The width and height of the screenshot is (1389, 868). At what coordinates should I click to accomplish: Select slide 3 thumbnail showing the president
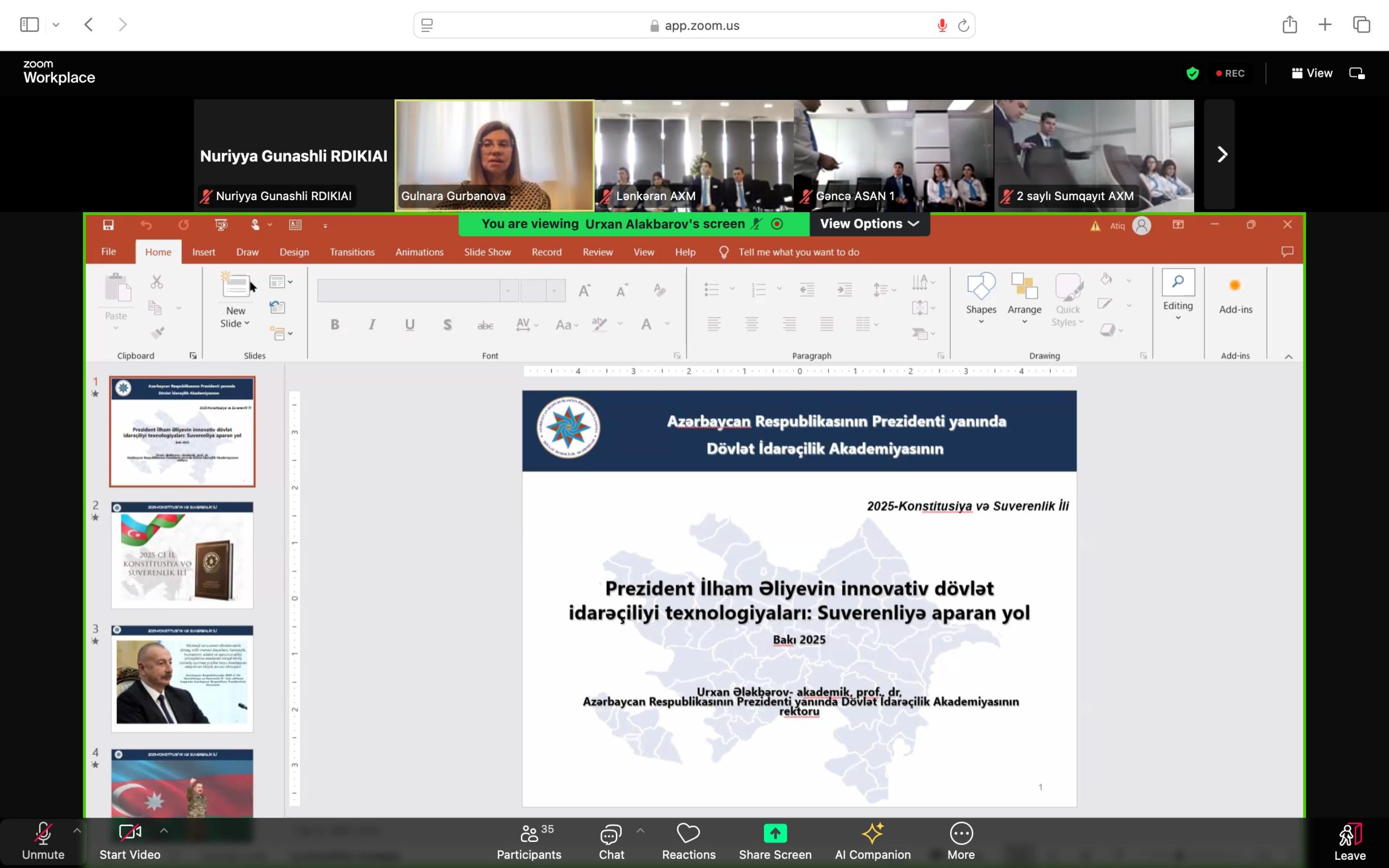[x=182, y=679]
